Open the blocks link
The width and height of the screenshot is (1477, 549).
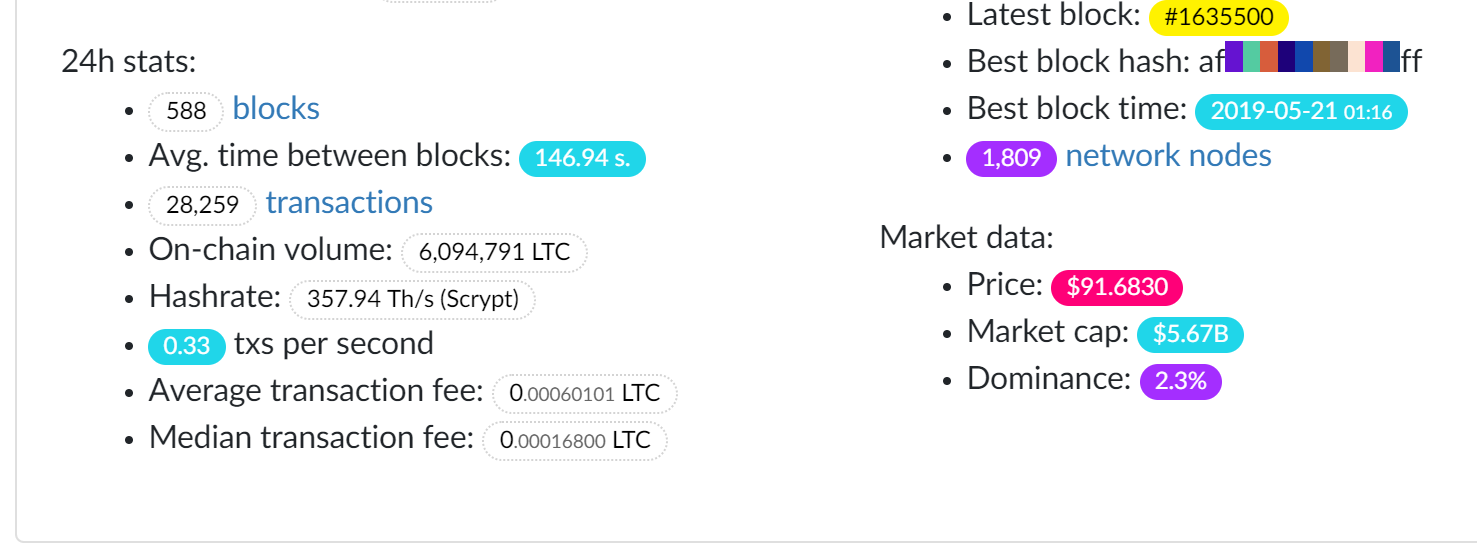276,109
